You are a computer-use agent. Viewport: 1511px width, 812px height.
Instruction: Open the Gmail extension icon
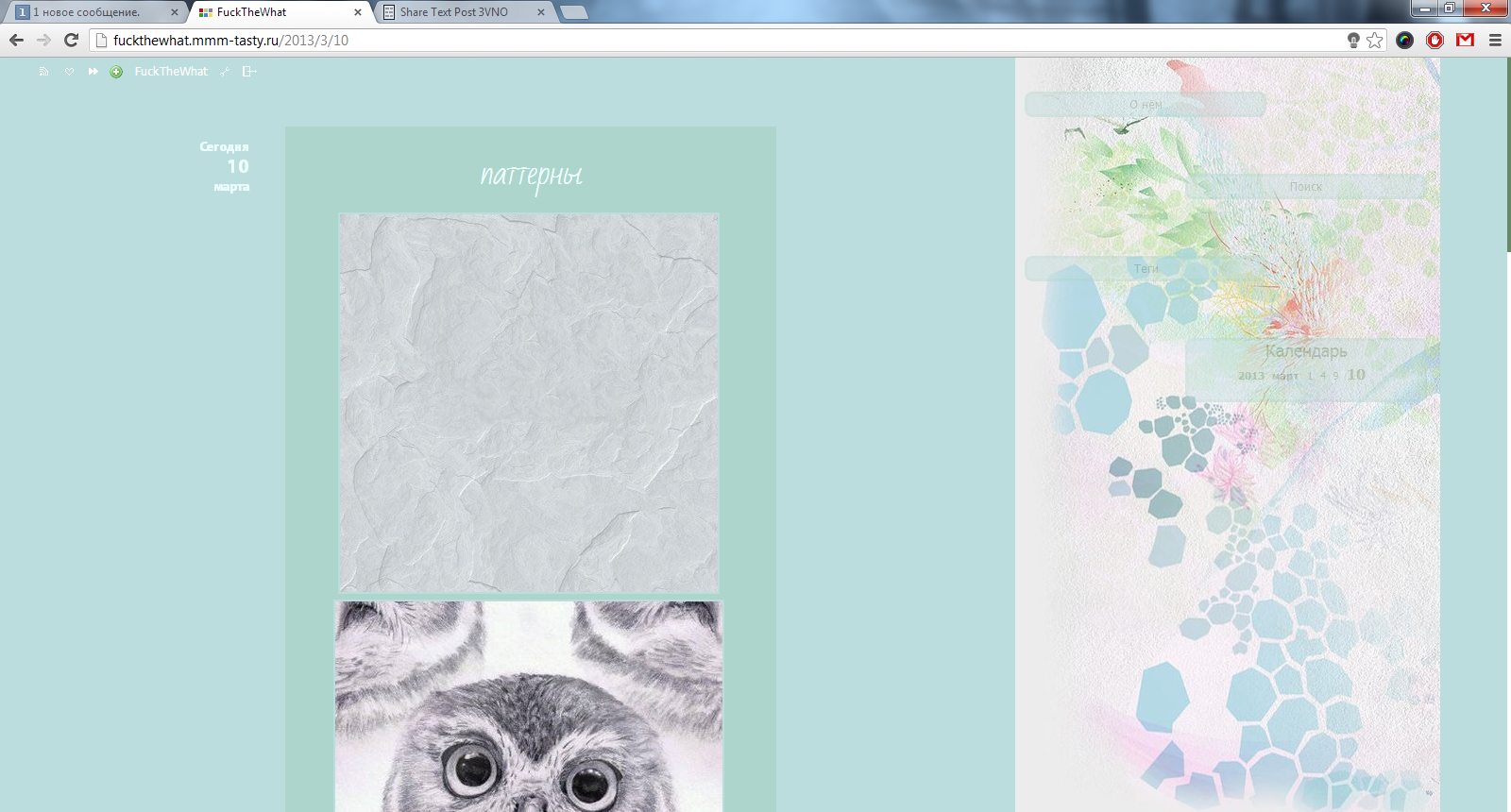1465,40
